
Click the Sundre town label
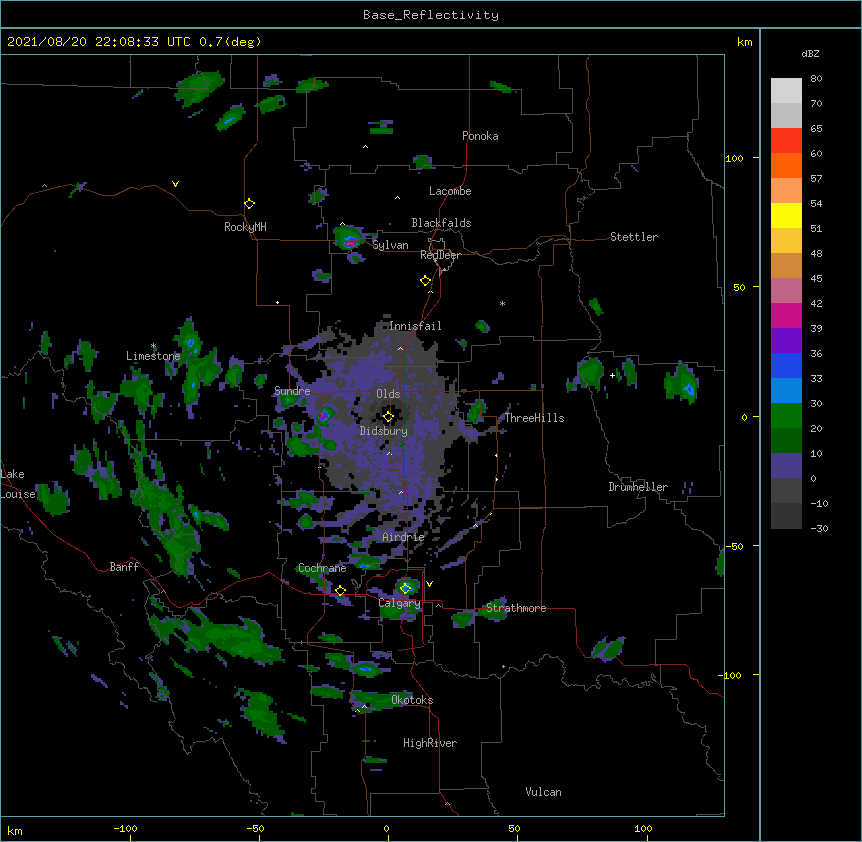(292, 391)
